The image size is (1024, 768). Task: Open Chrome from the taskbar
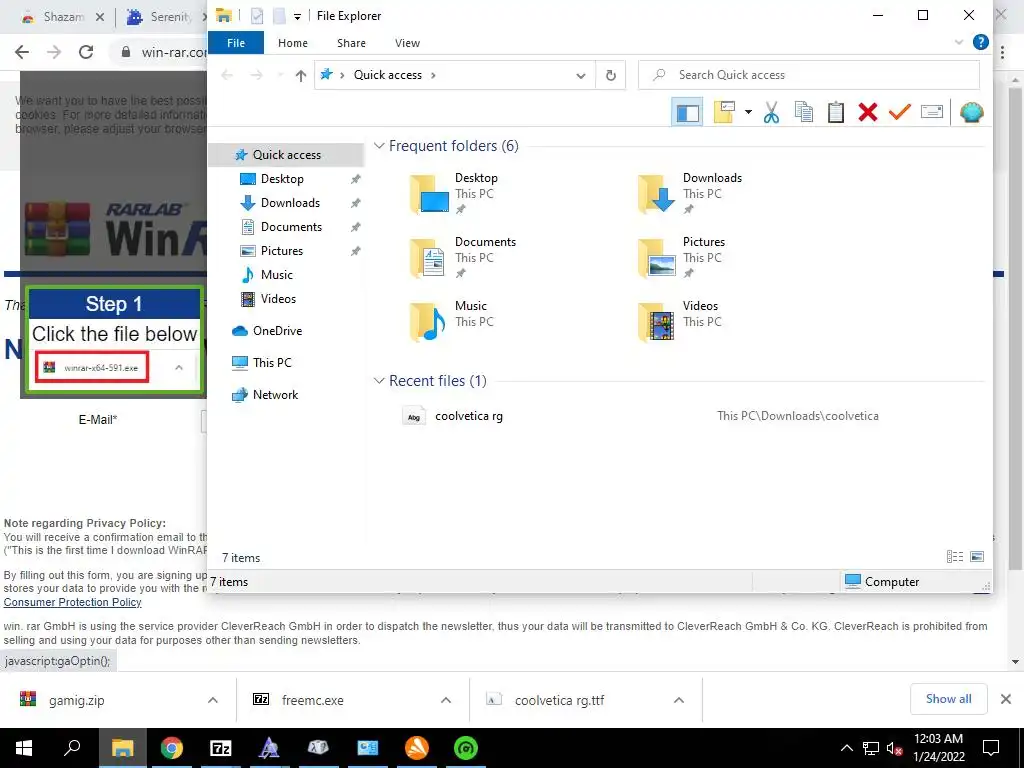[x=171, y=748]
